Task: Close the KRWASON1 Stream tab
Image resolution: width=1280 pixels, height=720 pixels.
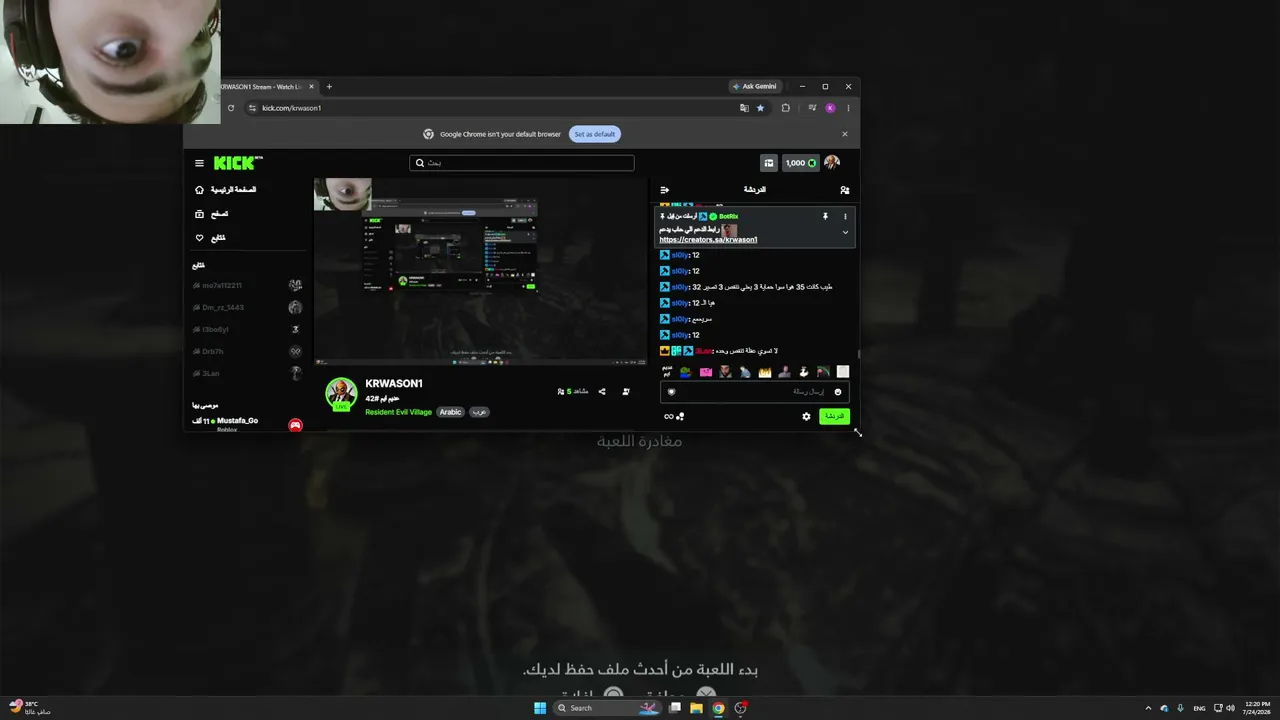Action: pyautogui.click(x=311, y=87)
